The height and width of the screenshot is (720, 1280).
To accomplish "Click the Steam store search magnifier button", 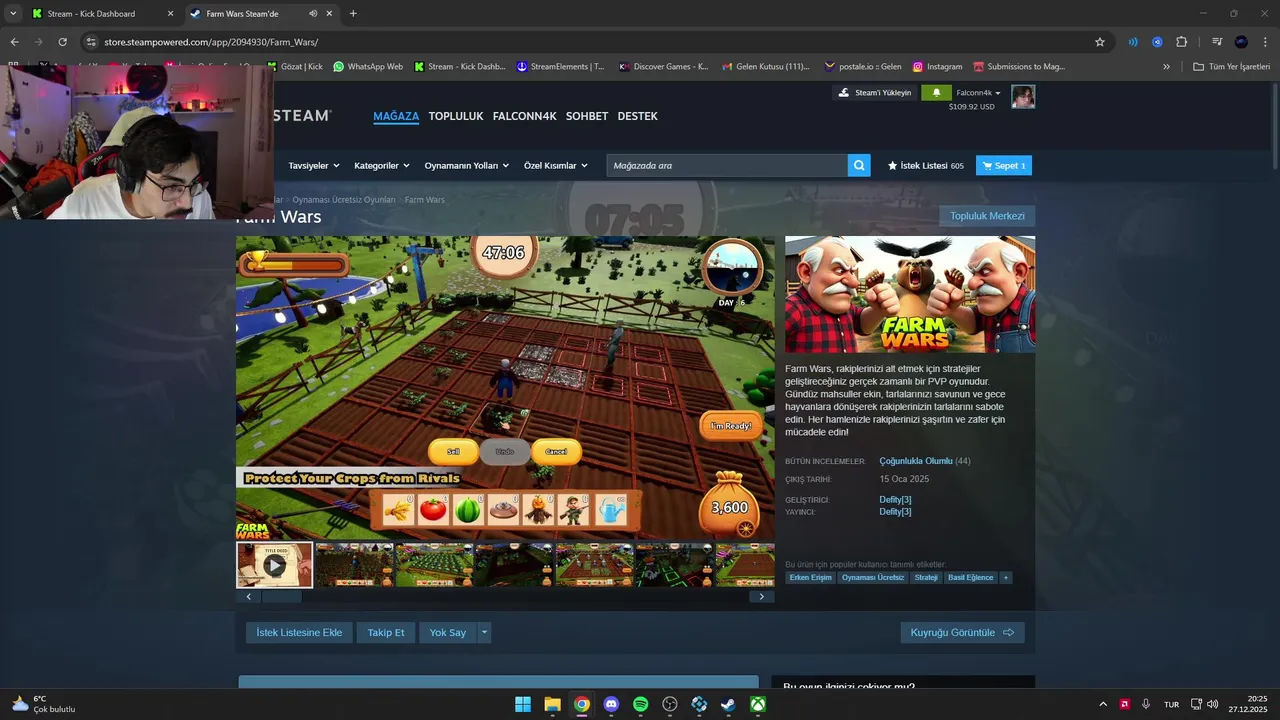I will click(x=859, y=166).
